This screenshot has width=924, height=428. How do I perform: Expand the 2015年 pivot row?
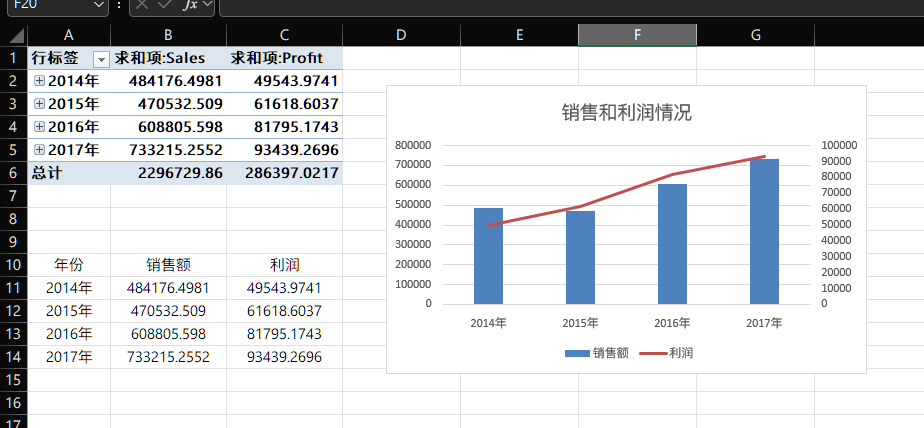pos(39,104)
